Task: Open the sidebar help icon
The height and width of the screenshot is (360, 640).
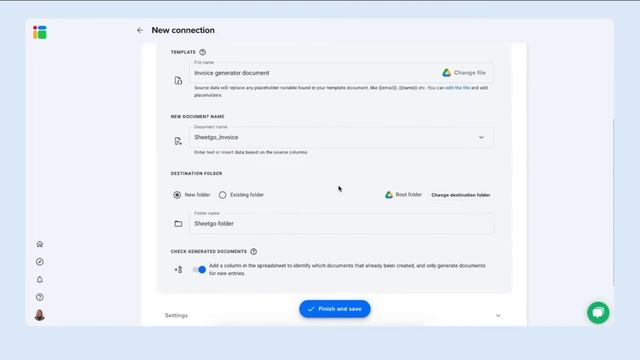Action: pyautogui.click(x=40, y=297)
